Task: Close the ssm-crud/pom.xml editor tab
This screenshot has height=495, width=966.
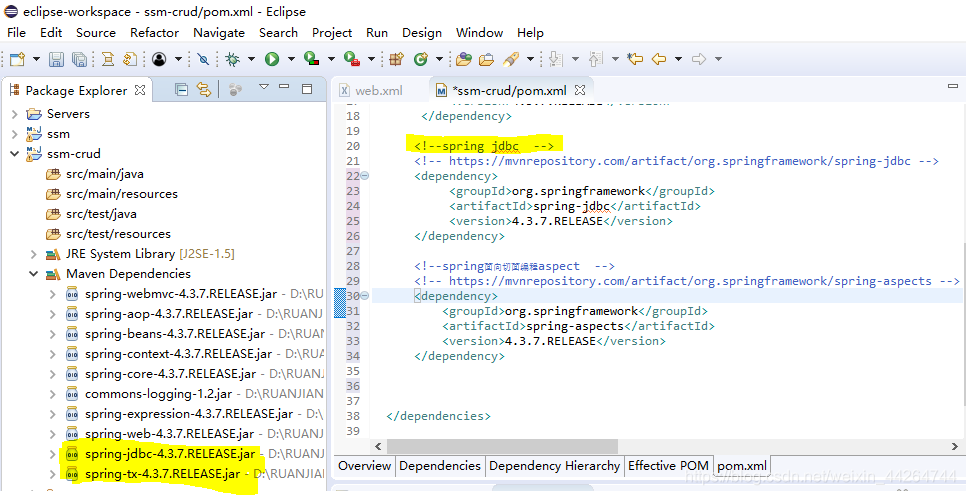Action: 580,91
